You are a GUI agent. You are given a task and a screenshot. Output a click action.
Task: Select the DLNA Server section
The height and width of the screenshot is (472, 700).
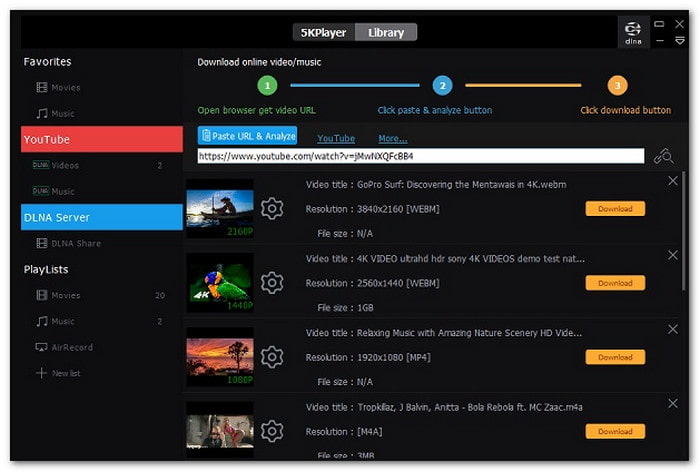pyautogui.click(x=102, y=217)
